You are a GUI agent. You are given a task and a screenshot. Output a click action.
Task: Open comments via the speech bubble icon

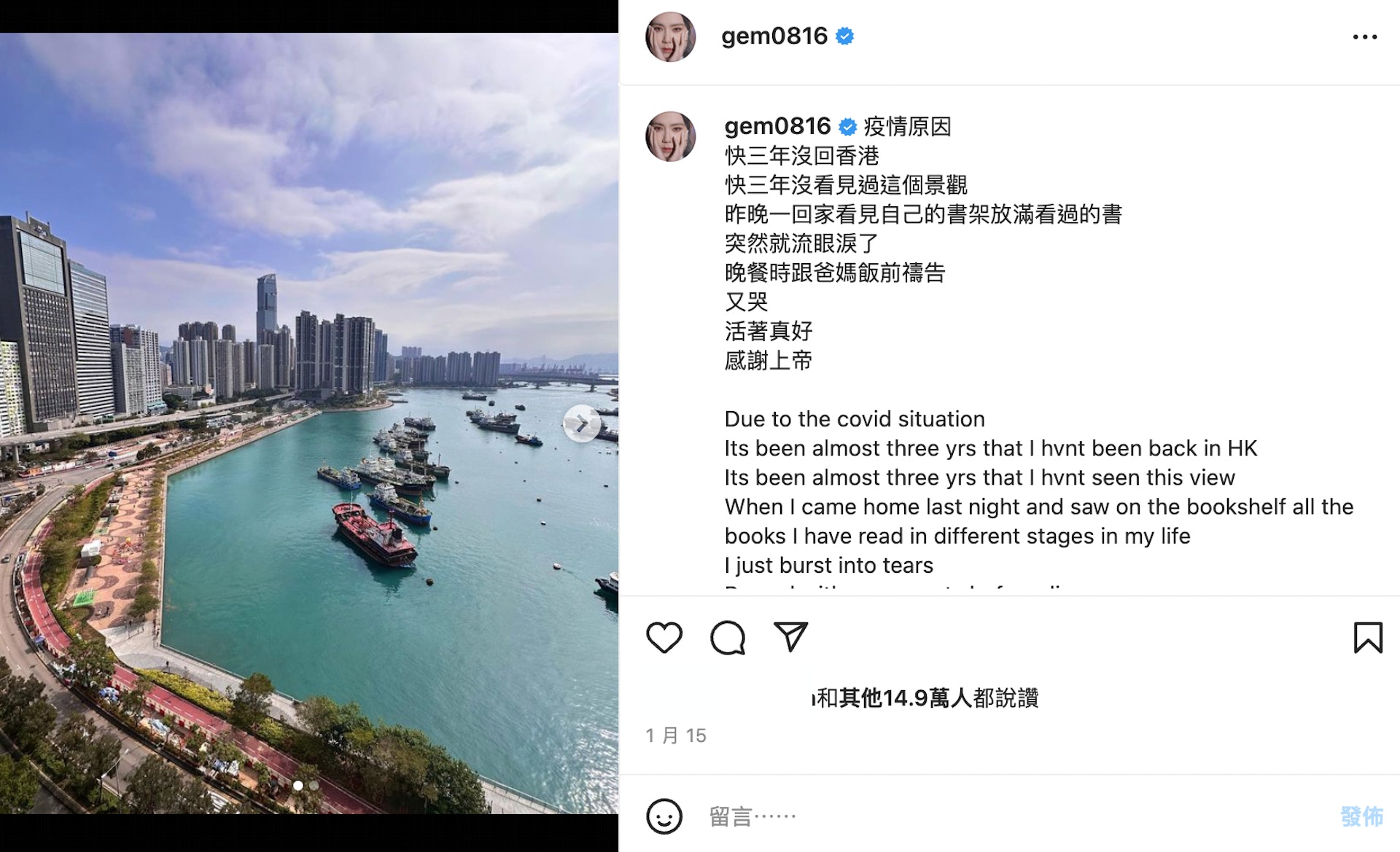[728, 638]
